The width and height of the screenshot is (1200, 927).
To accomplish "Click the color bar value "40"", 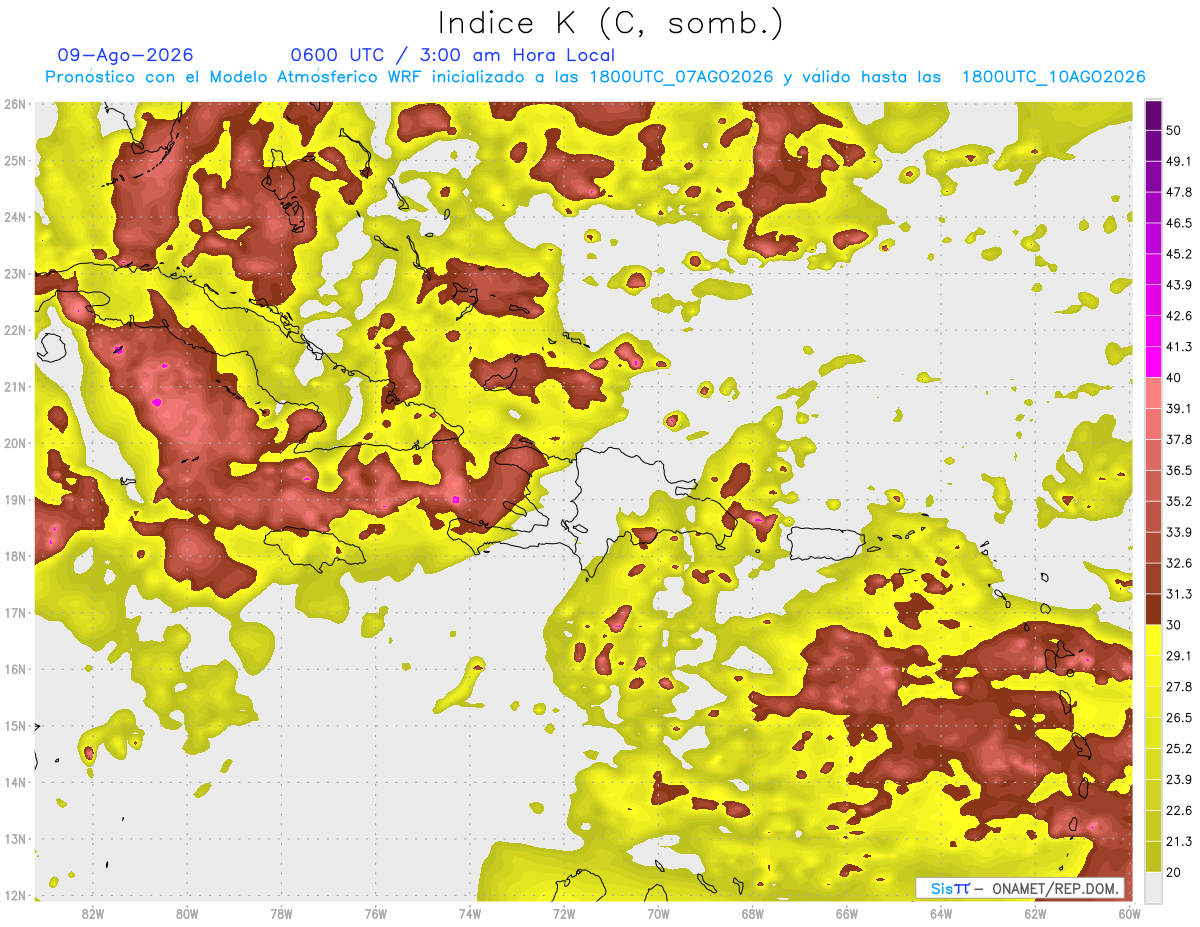I will tap(1174, 378).
